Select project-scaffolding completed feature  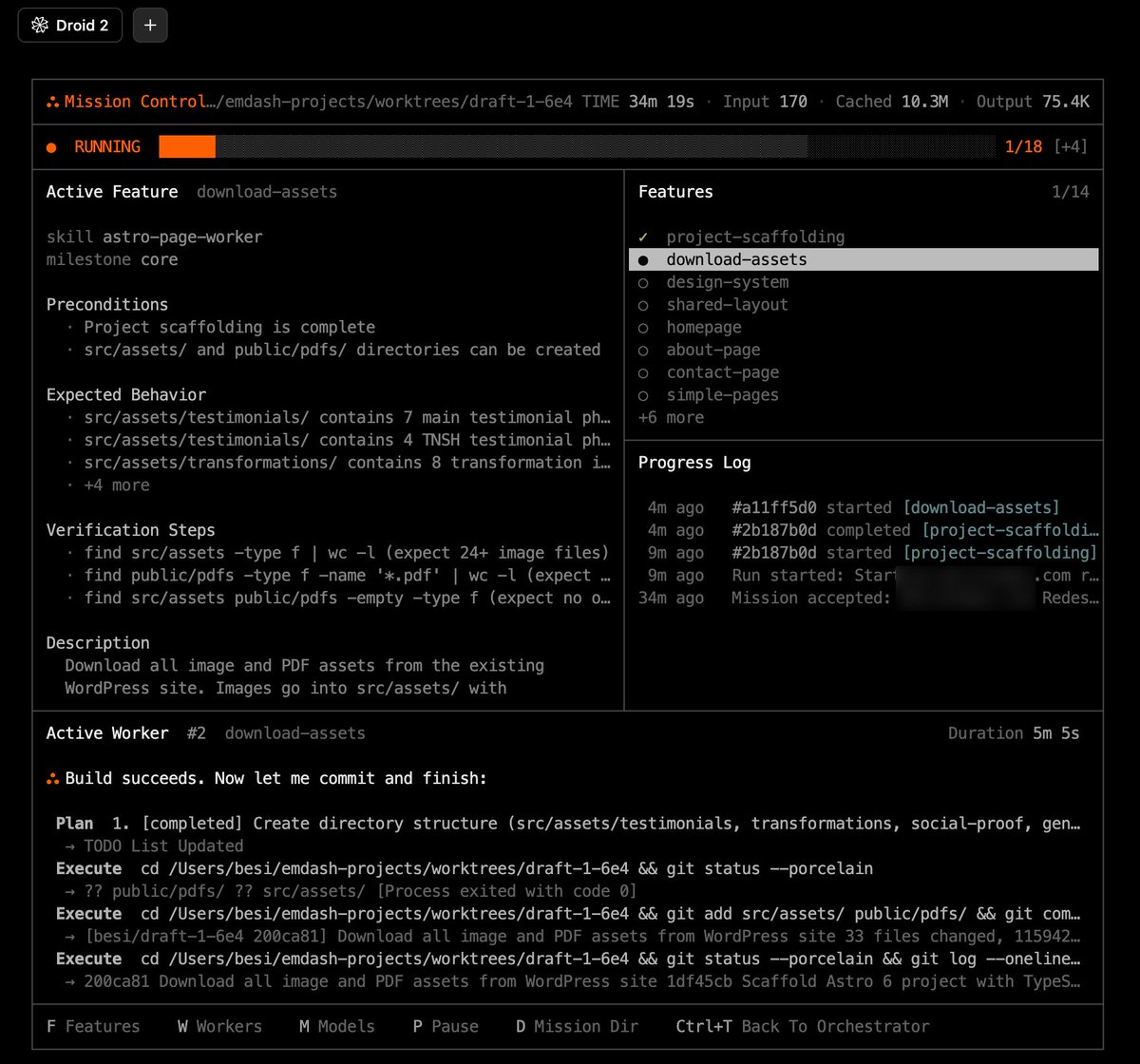tap(754, 237)
